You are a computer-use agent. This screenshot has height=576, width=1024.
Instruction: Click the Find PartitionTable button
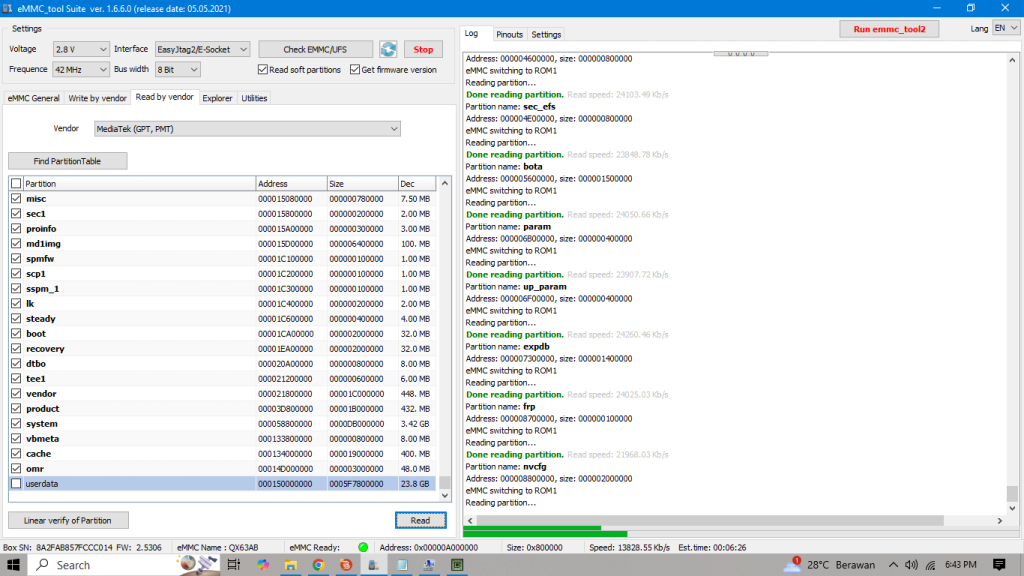tap(67, 160)
